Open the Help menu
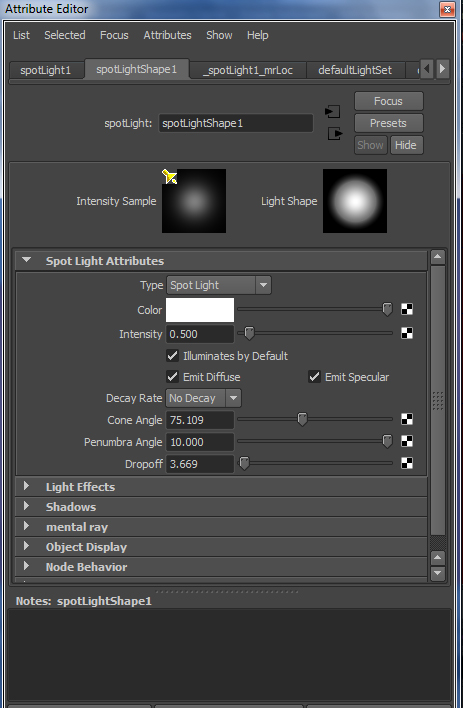Image resolution: width=463 pixels, height=708 pixels. point(257,35)
